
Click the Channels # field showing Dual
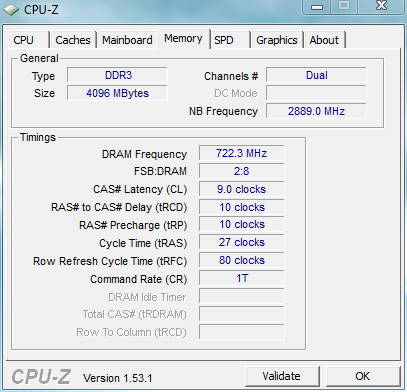(316, 75)
